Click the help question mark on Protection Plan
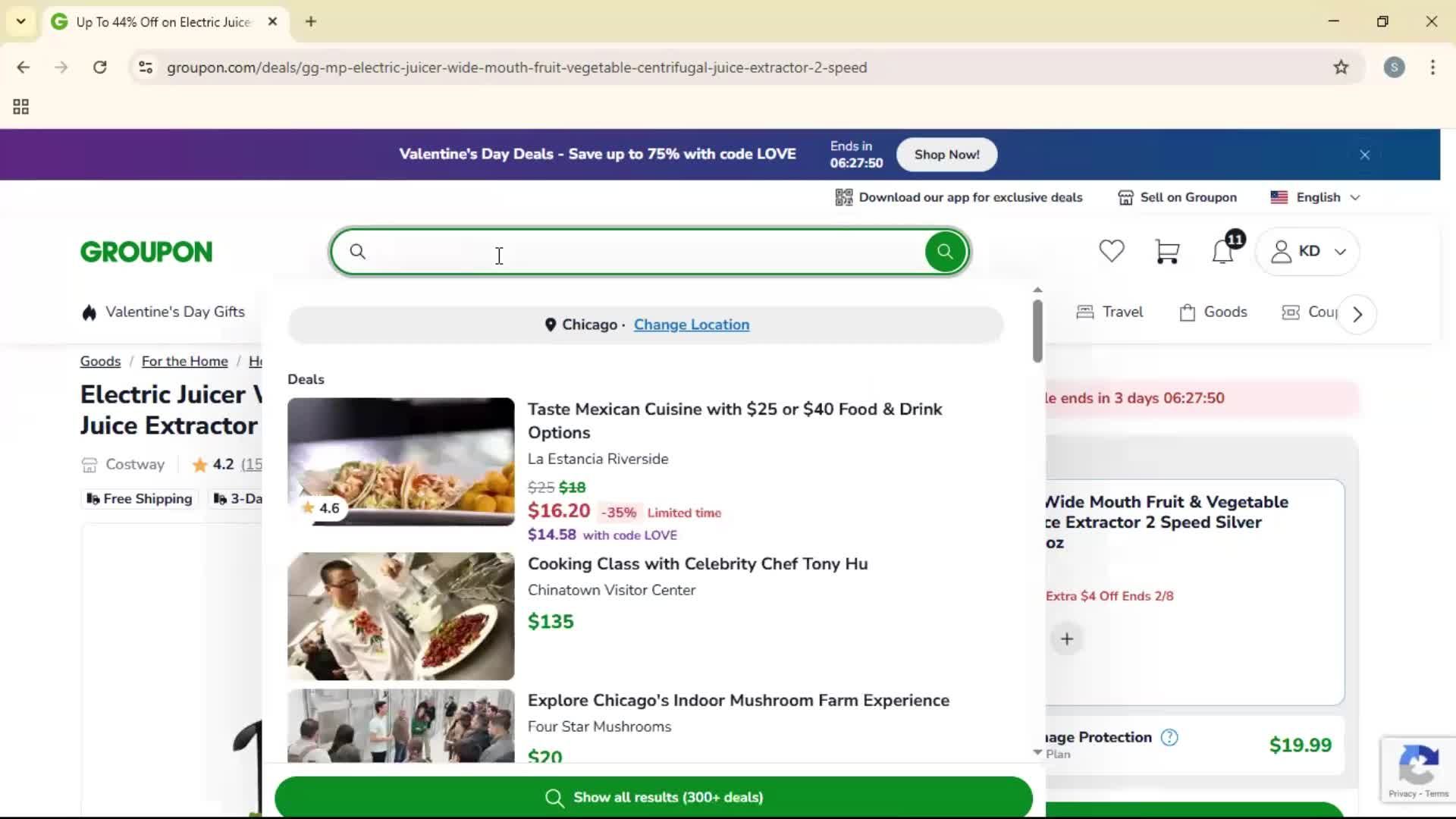 click(1169, 737)
